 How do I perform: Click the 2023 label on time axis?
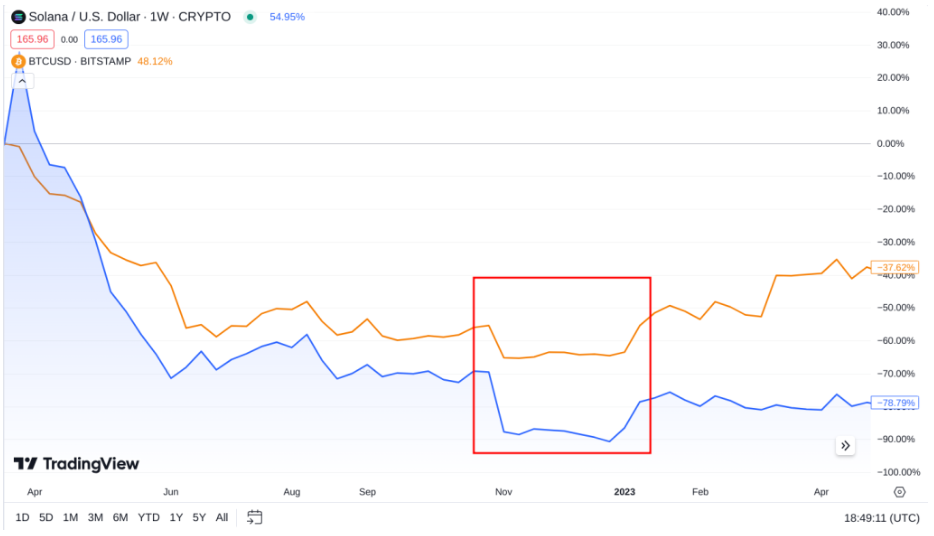point(624,492)
